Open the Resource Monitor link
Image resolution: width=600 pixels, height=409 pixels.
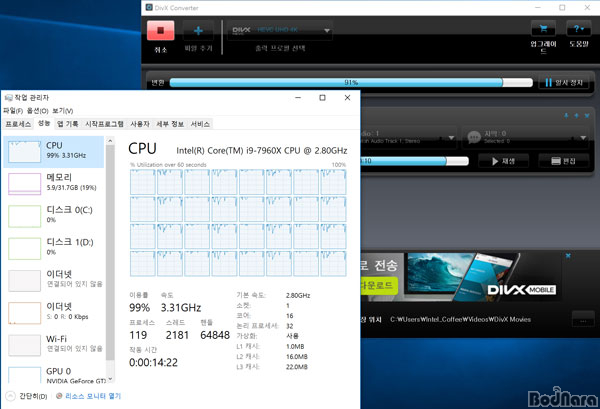click(x=93, y=396)
